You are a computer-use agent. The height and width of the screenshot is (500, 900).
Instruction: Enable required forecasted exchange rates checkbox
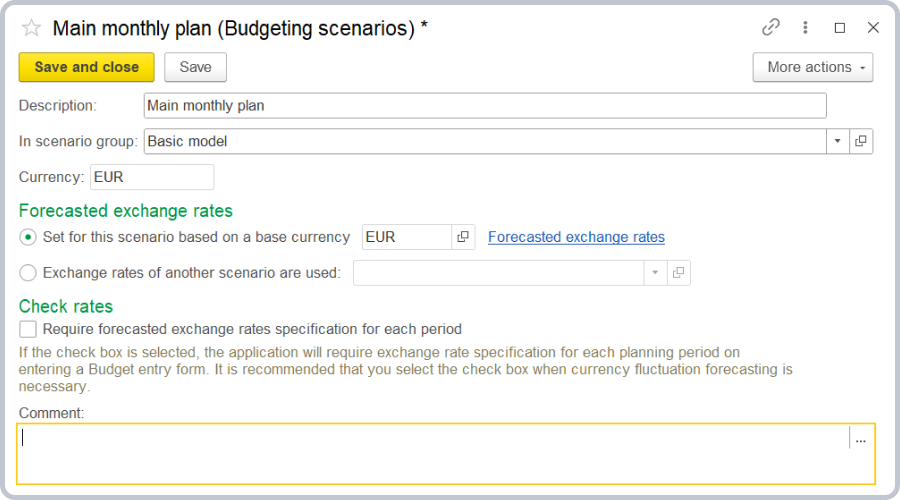(28, 329)
